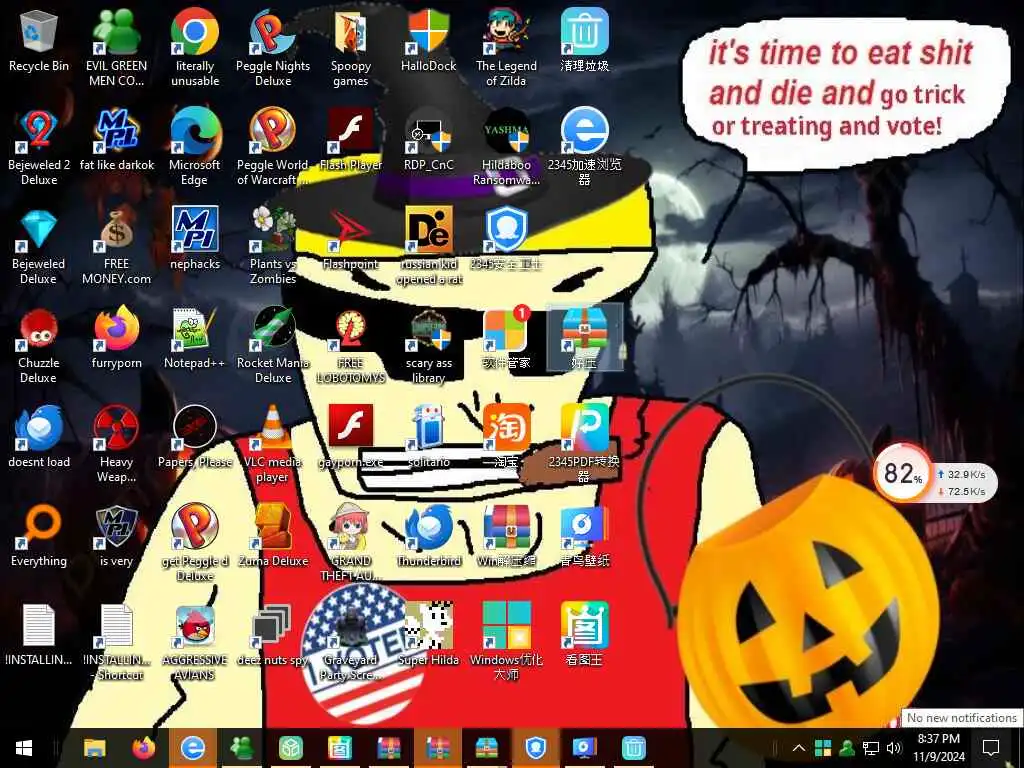Open The Legend of Zilda icon
This screenshot has width=1024, height=768.
click(x=506, y=47)
